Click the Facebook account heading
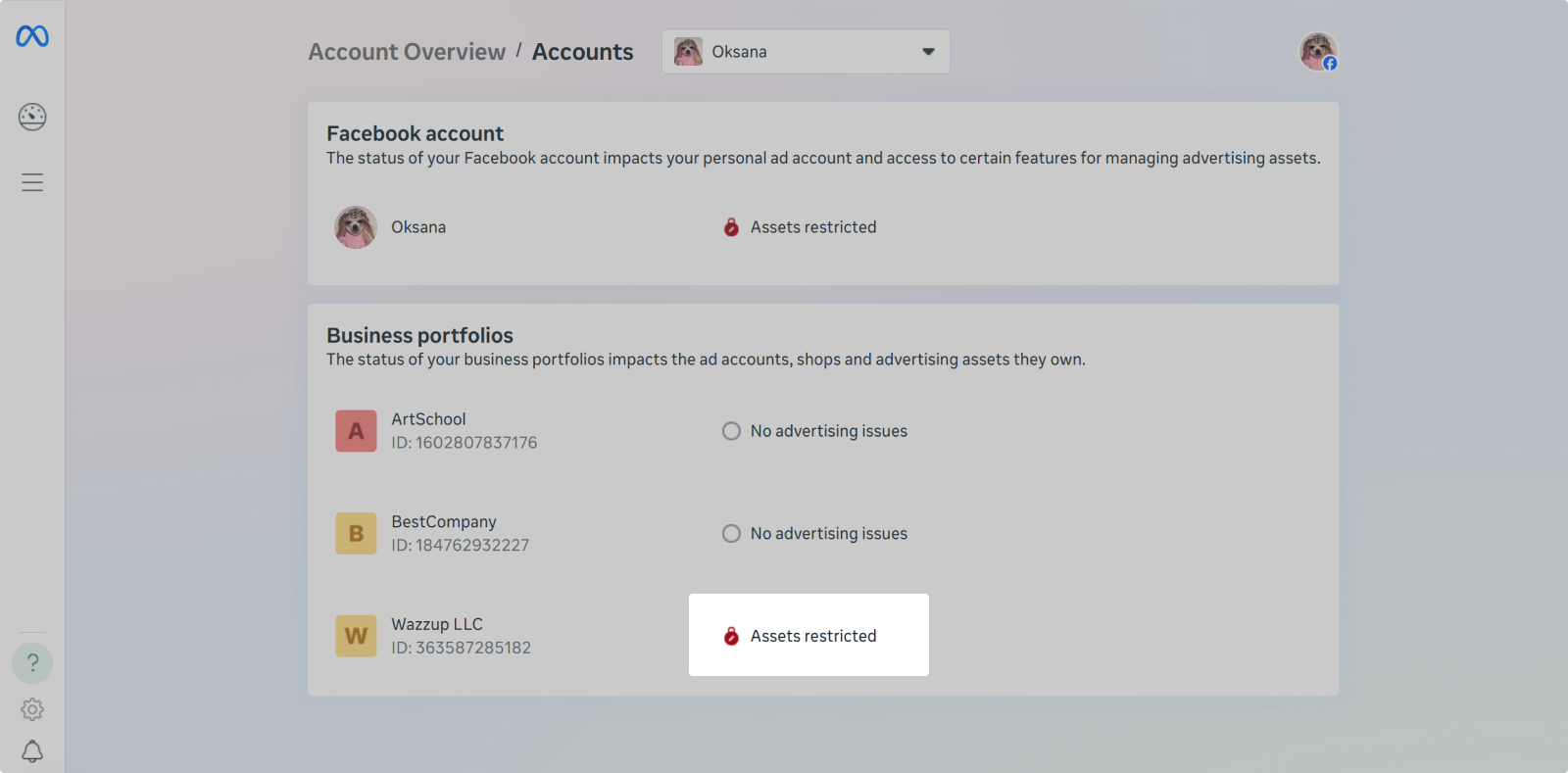This screenshot has width=1568, height=773. pos(416,133)
